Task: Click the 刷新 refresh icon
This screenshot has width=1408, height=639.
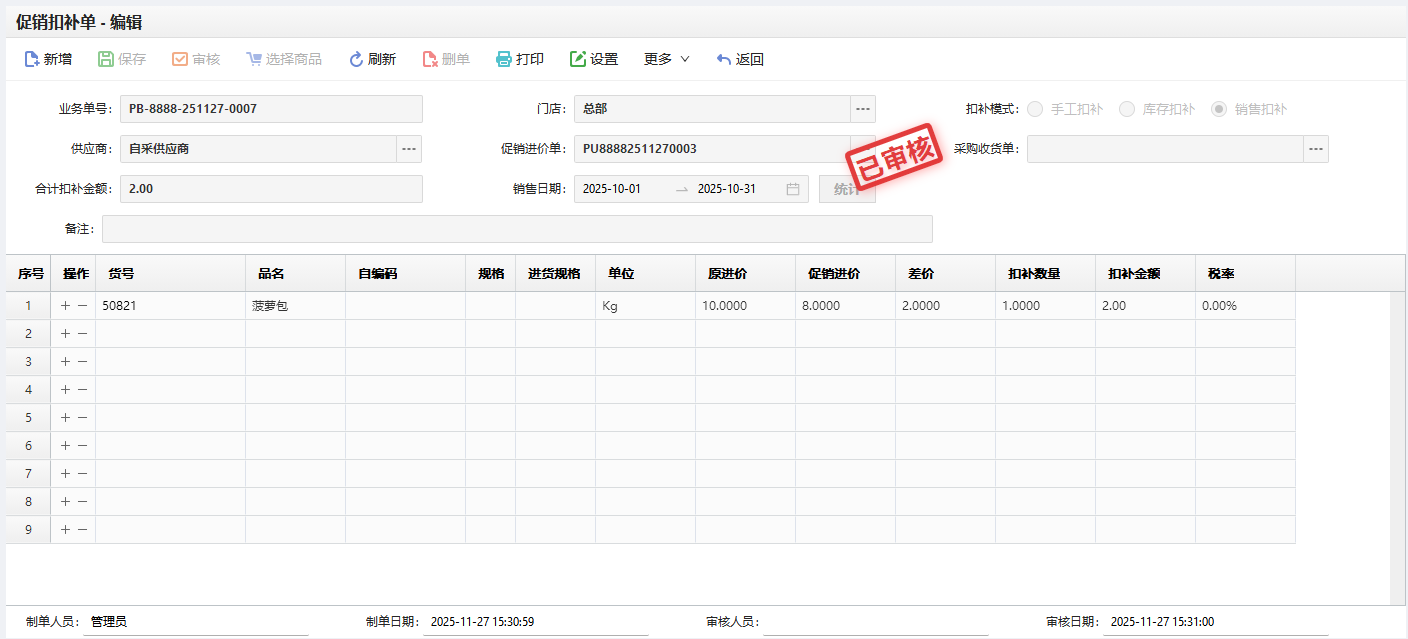Action: coord(356,59)
